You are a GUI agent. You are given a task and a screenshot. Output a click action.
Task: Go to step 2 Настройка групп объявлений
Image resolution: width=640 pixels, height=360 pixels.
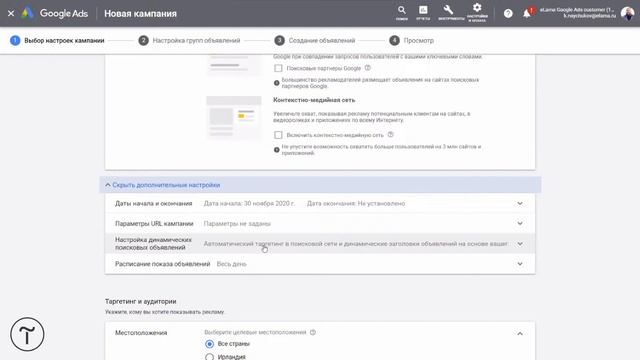pyautogui.click(x=189, y=40)
